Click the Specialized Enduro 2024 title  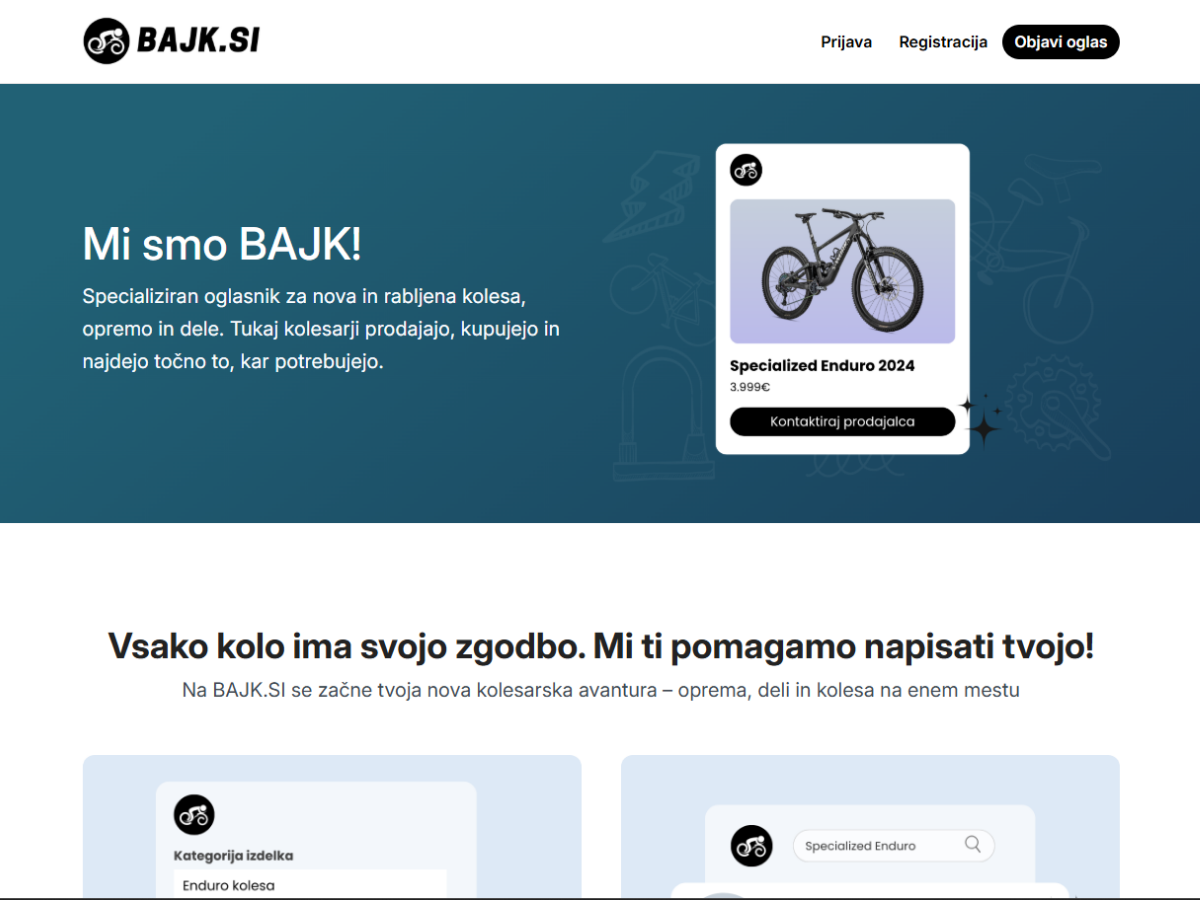822,366
